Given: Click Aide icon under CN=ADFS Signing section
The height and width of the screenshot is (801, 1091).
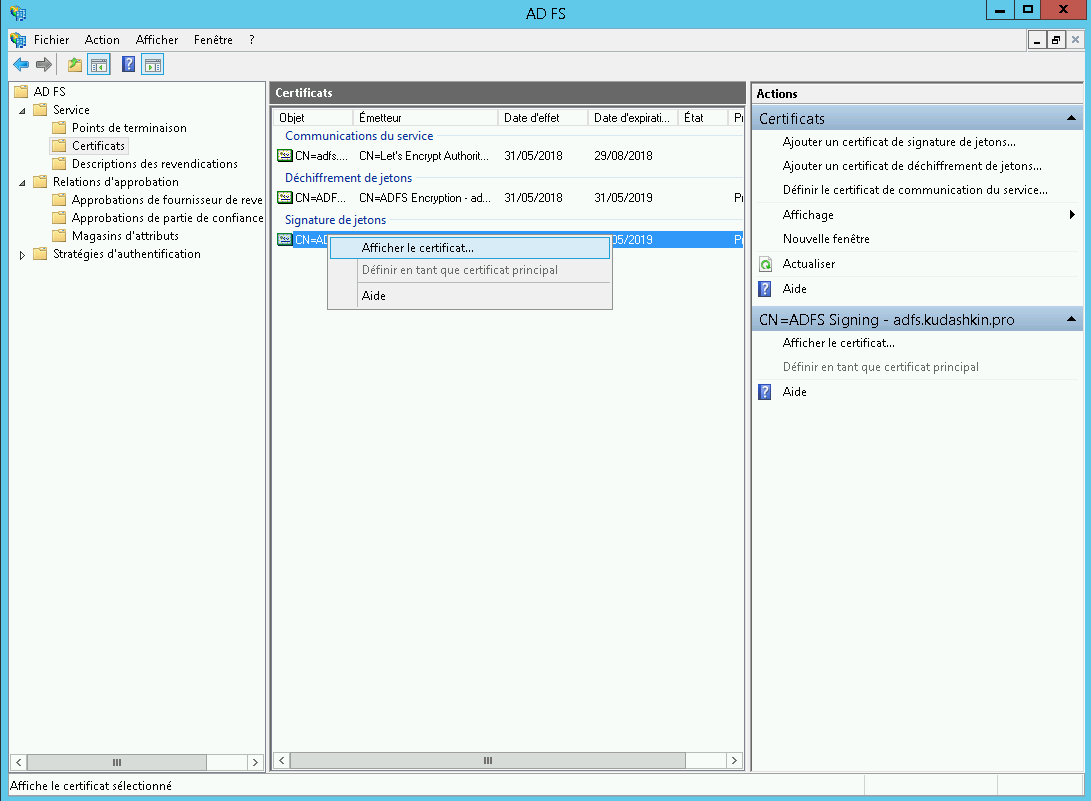Looking at the screenshot, I should [x=765, y=392].
